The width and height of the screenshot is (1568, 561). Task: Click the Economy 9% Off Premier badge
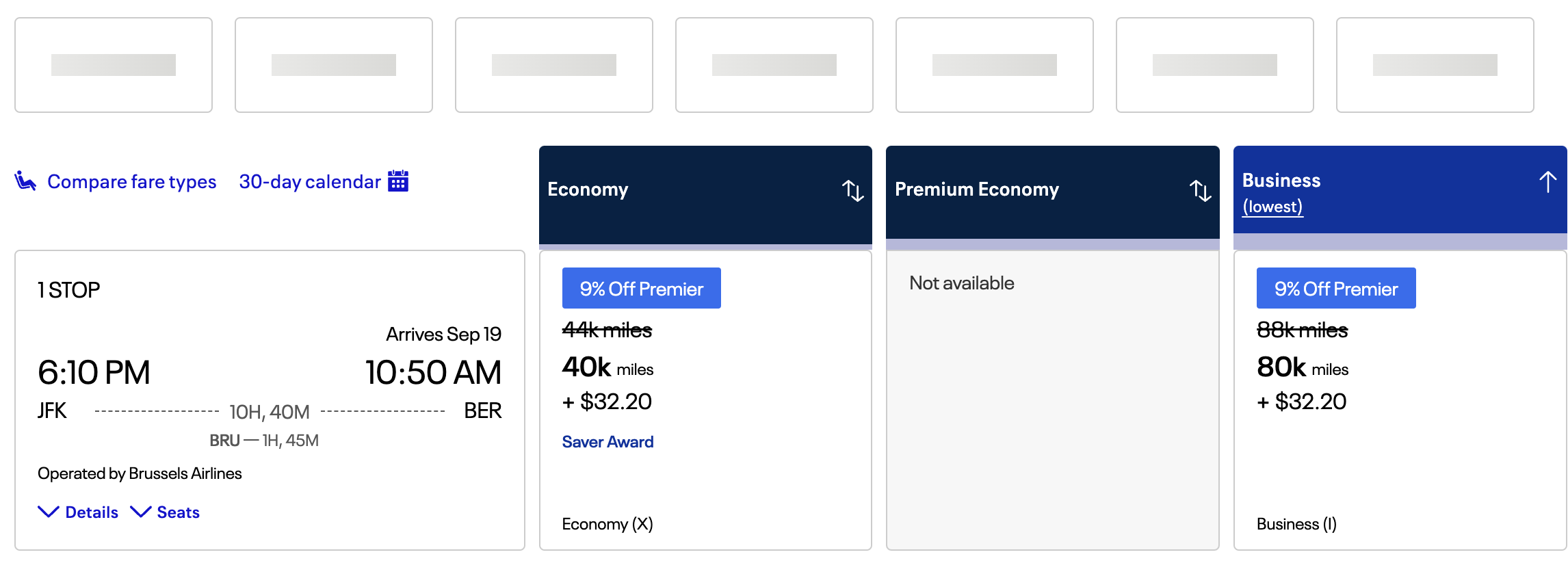tap(641, 289)
